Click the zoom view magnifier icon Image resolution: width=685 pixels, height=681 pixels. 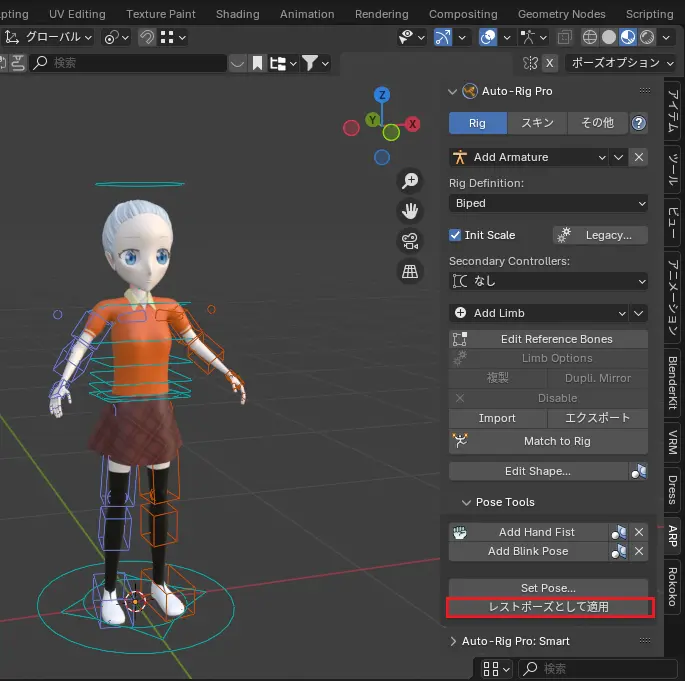(410, 181)
